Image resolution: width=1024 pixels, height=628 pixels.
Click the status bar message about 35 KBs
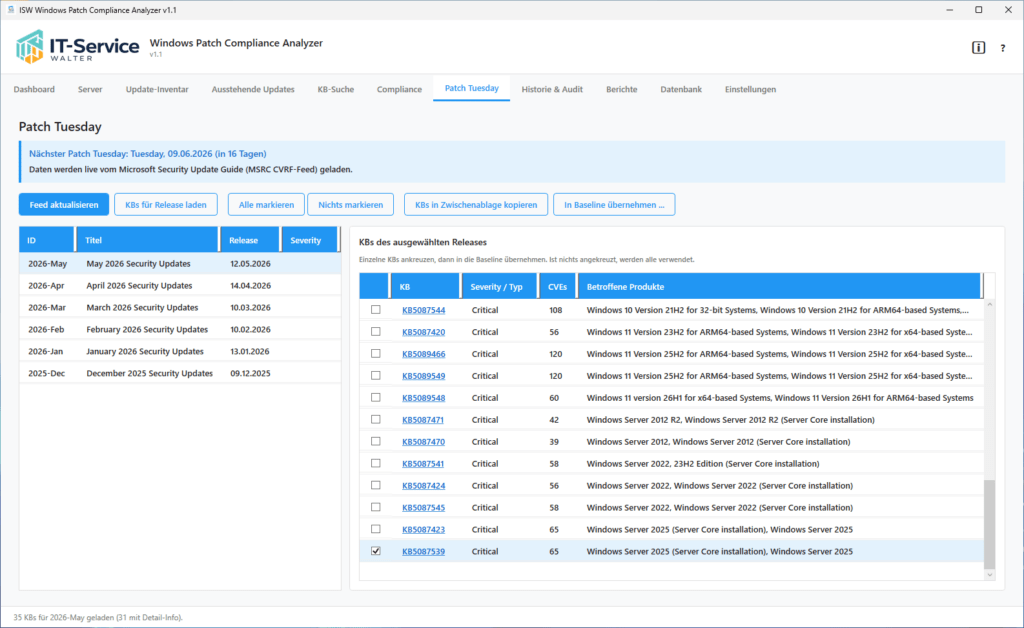coord(98,617)
